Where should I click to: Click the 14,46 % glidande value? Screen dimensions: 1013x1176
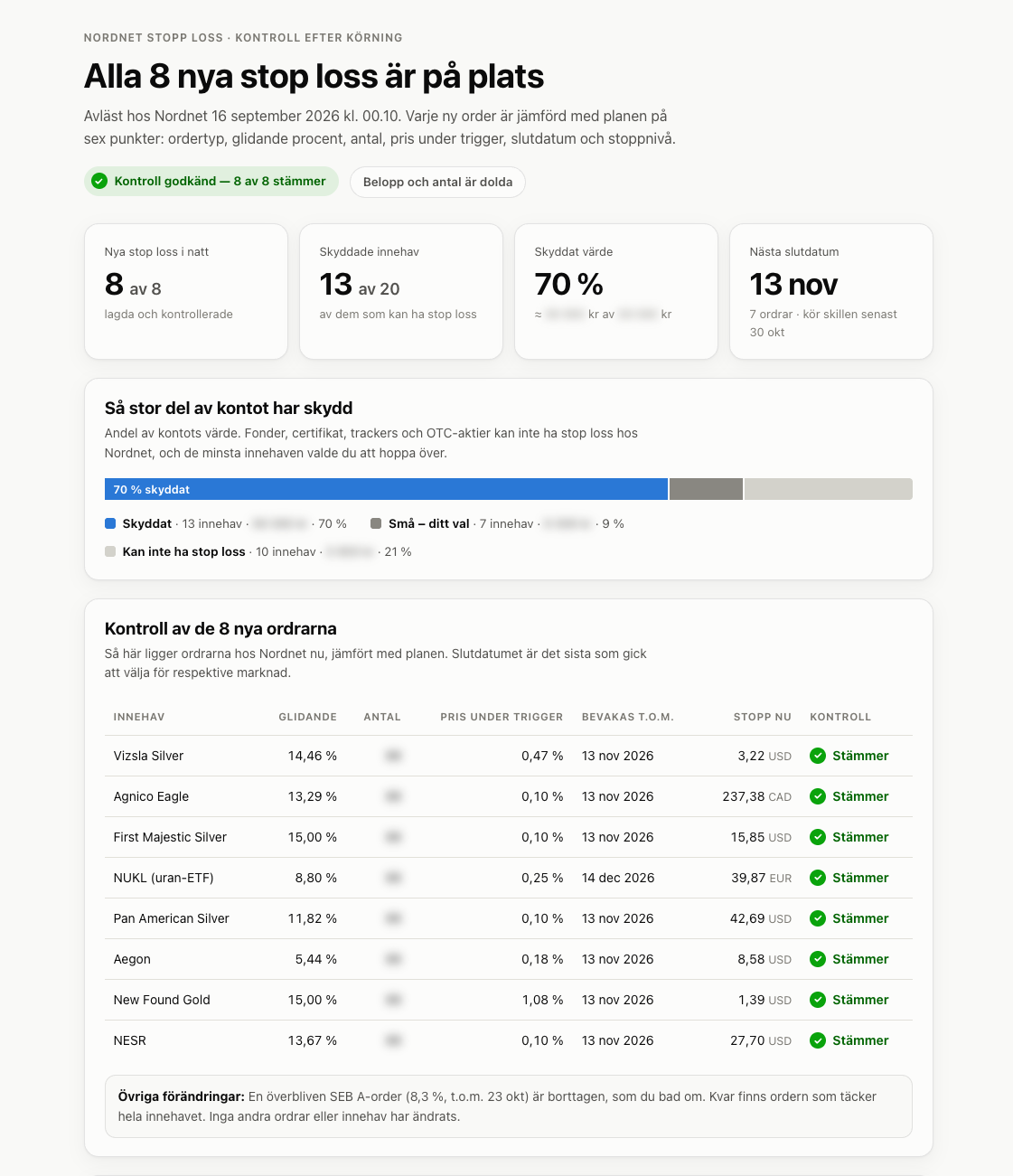pyautogui.click(x=313, y=756)
